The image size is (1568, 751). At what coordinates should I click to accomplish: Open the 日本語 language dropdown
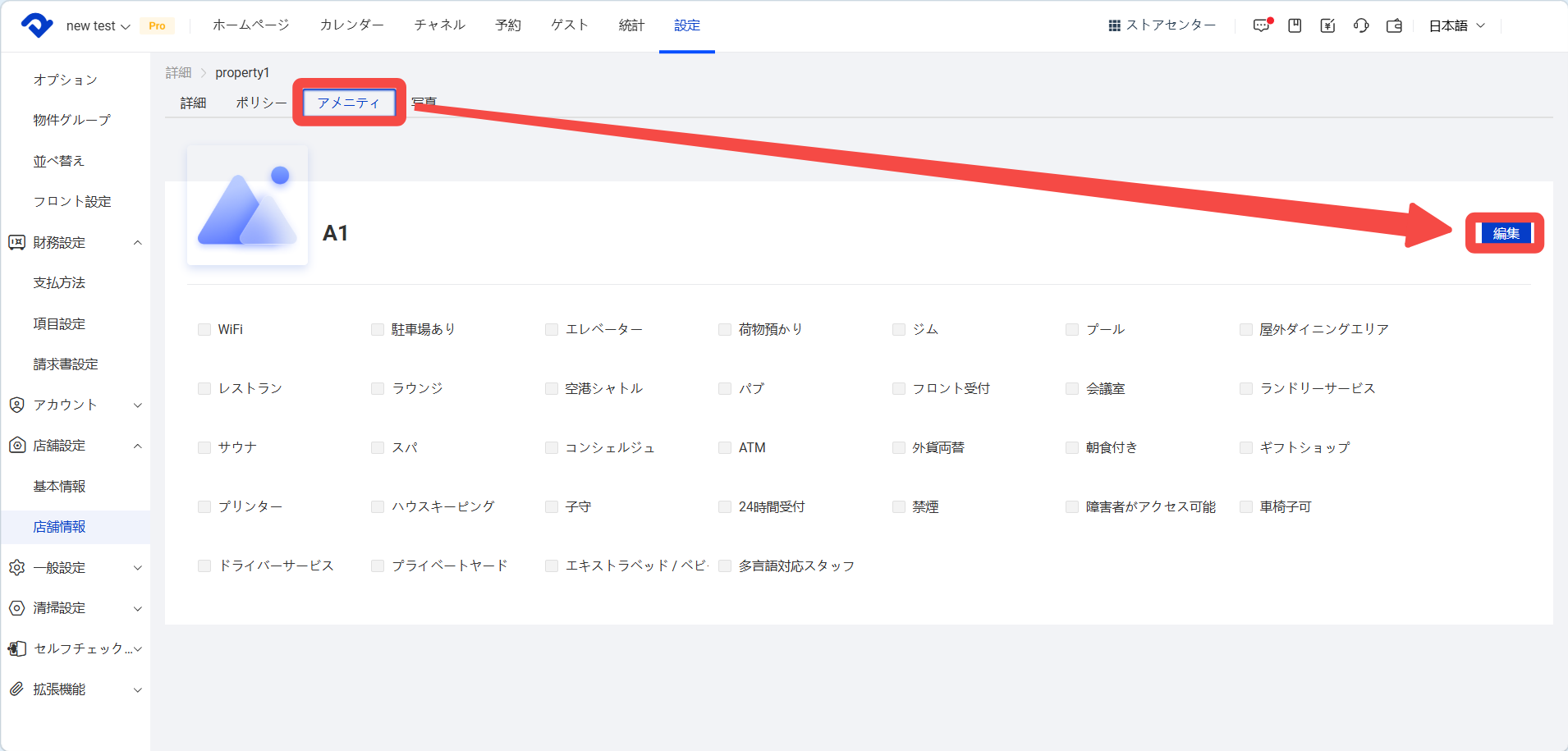1457,25
